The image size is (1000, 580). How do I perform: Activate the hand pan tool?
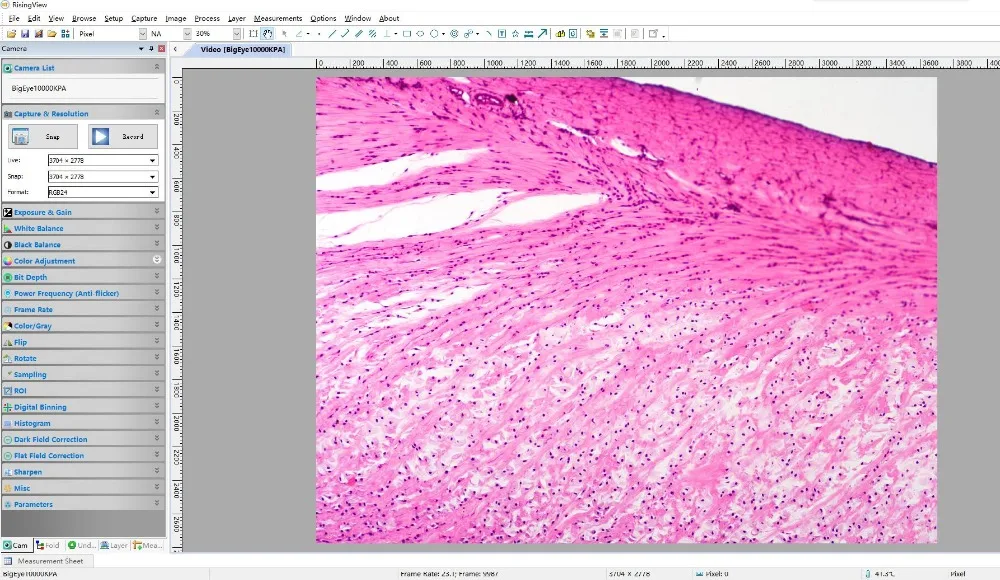[267, 34]
